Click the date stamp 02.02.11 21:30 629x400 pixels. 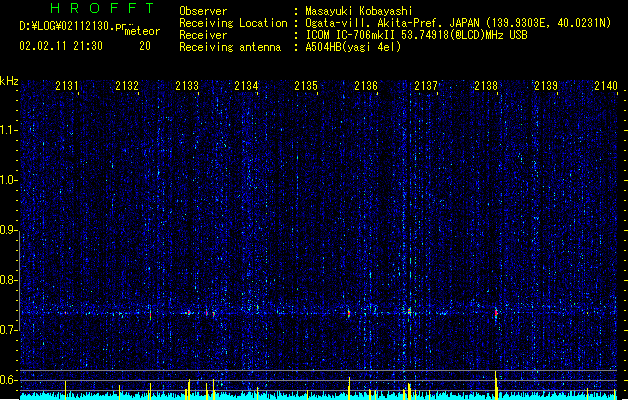[61, 46]
